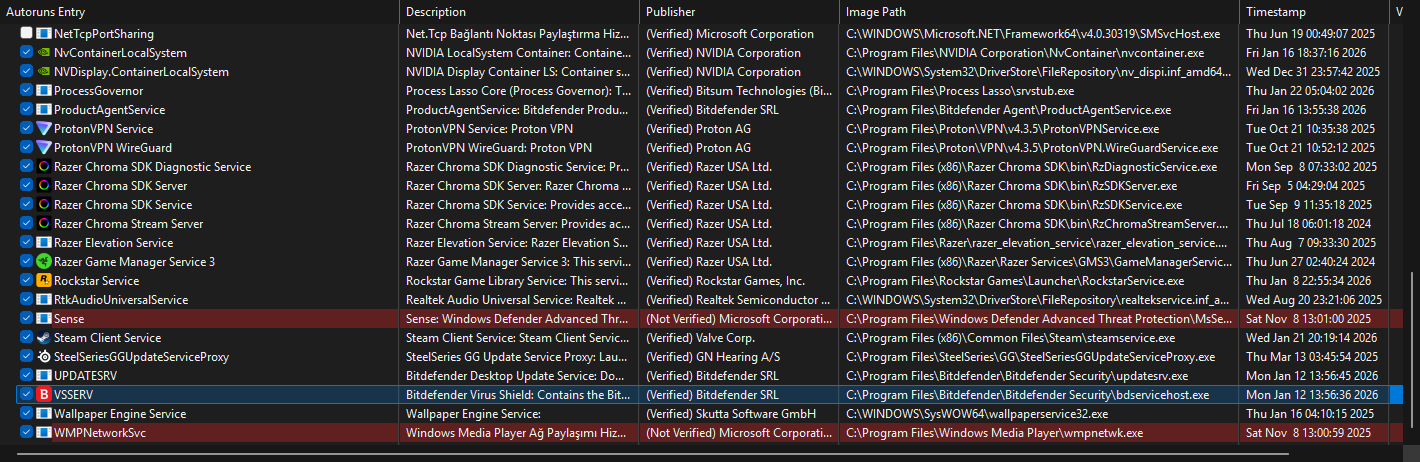Enable the NetTcpPortSharing checkbox
This screenshot has height=462, width=1420.
point(26,34)
